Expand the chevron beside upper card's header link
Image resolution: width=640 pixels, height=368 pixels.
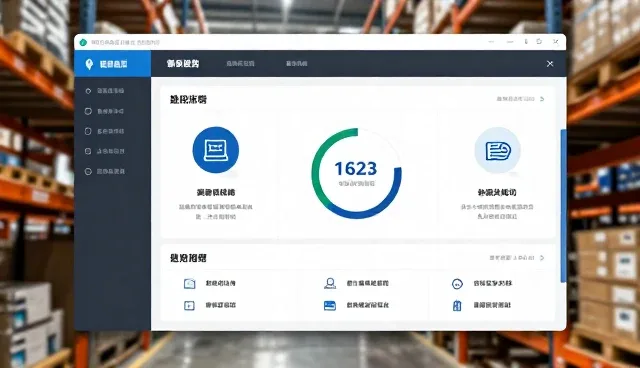pyautogui.click(x=542, y=99)
